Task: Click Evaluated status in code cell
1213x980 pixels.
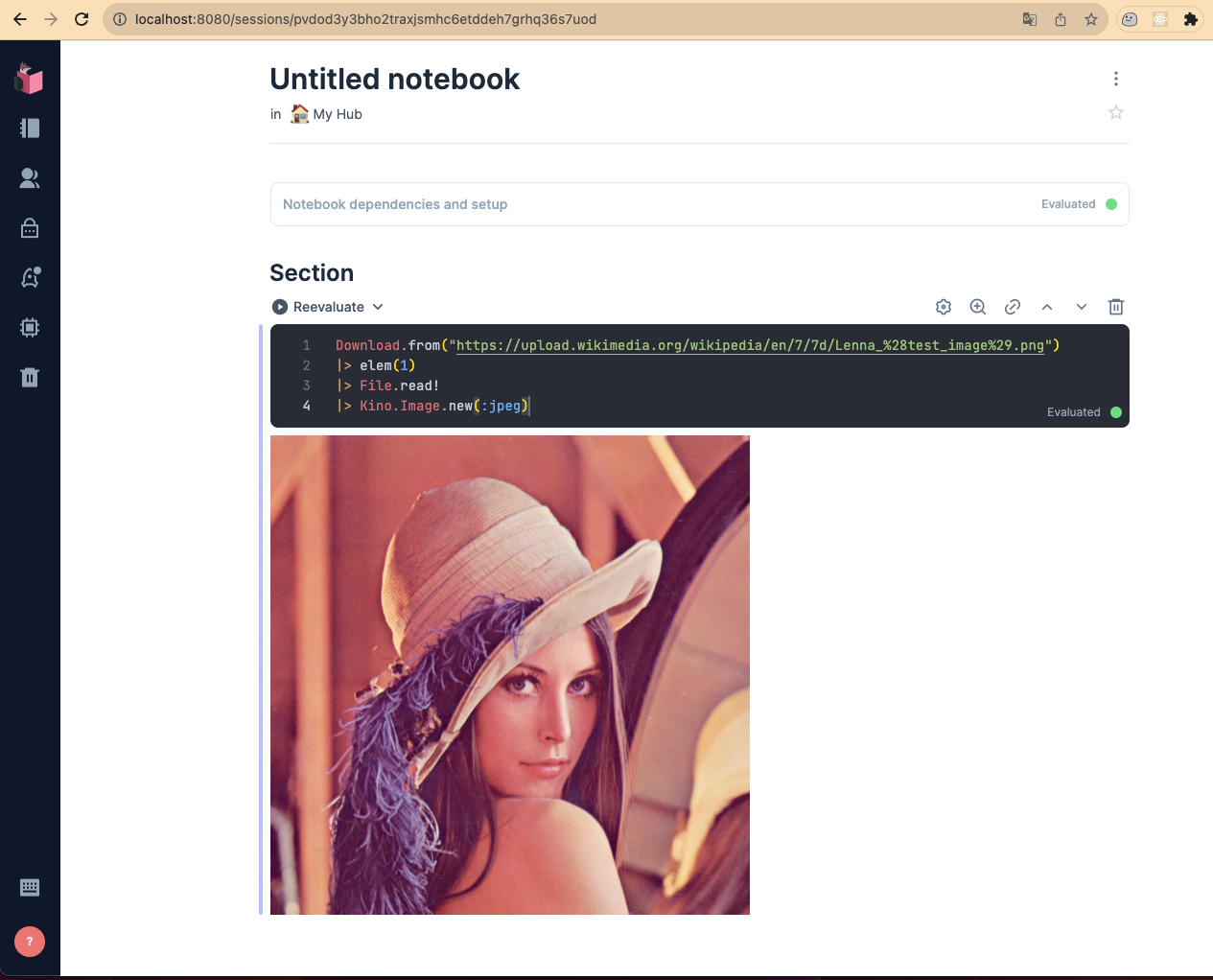Action: tap(1084, 412)
